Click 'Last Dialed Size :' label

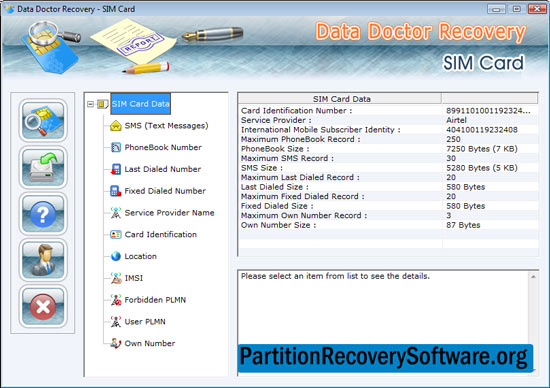click(x=275, y=187)
